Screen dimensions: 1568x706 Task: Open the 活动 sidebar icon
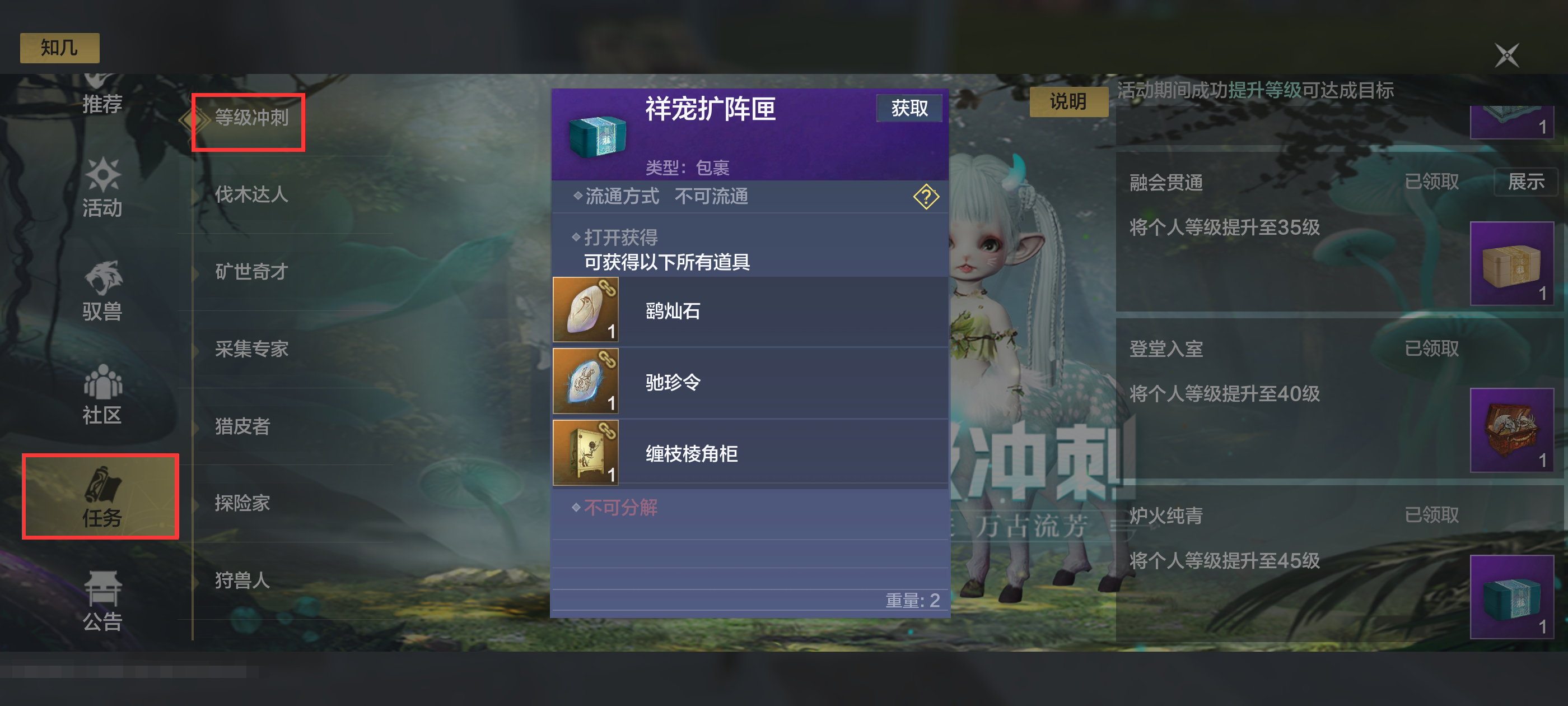coord(102,188)
